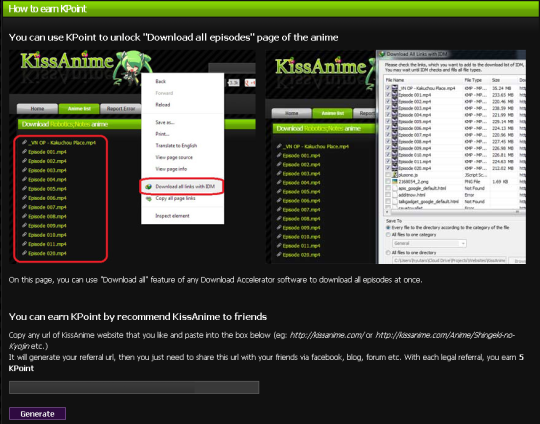Uncheck Episode 020.mp4 checkbox in IDM dialog
The width and height of the screenshot is (540, 424).
pyautogui.click(x=388, y=168)
